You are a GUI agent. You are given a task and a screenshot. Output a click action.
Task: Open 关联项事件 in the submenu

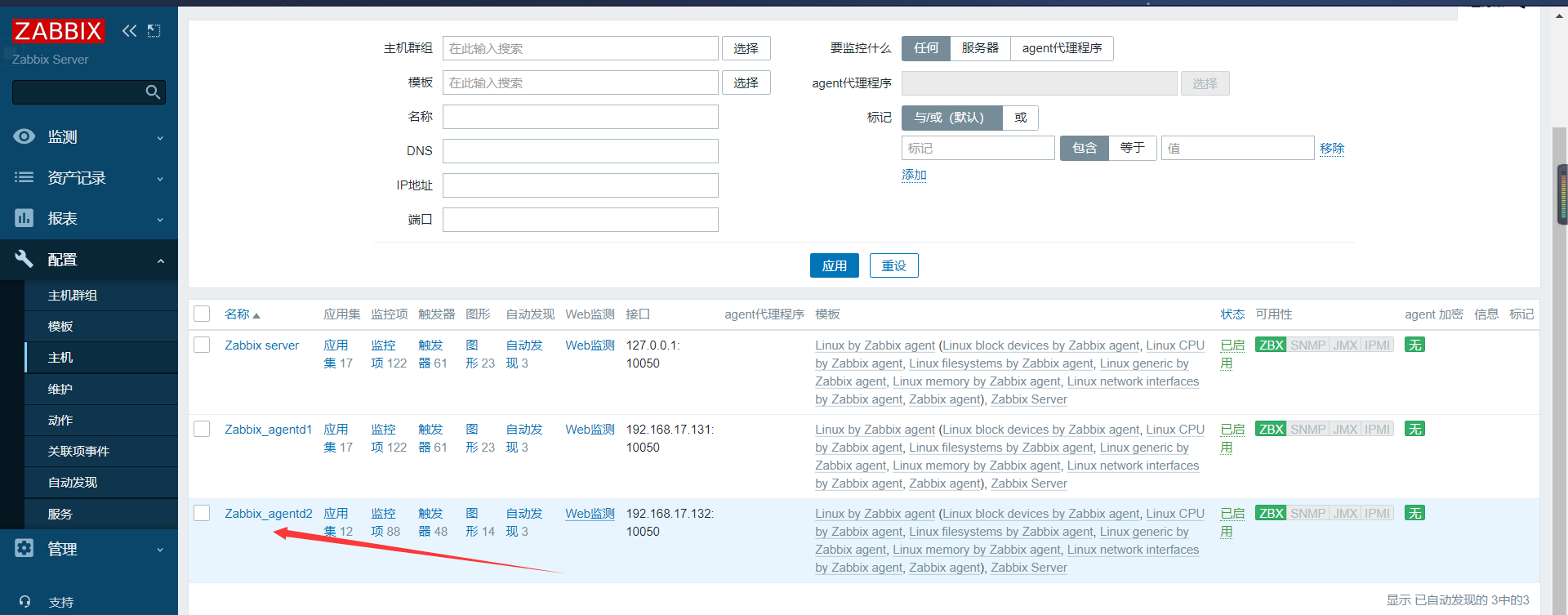tap(101, 451)
